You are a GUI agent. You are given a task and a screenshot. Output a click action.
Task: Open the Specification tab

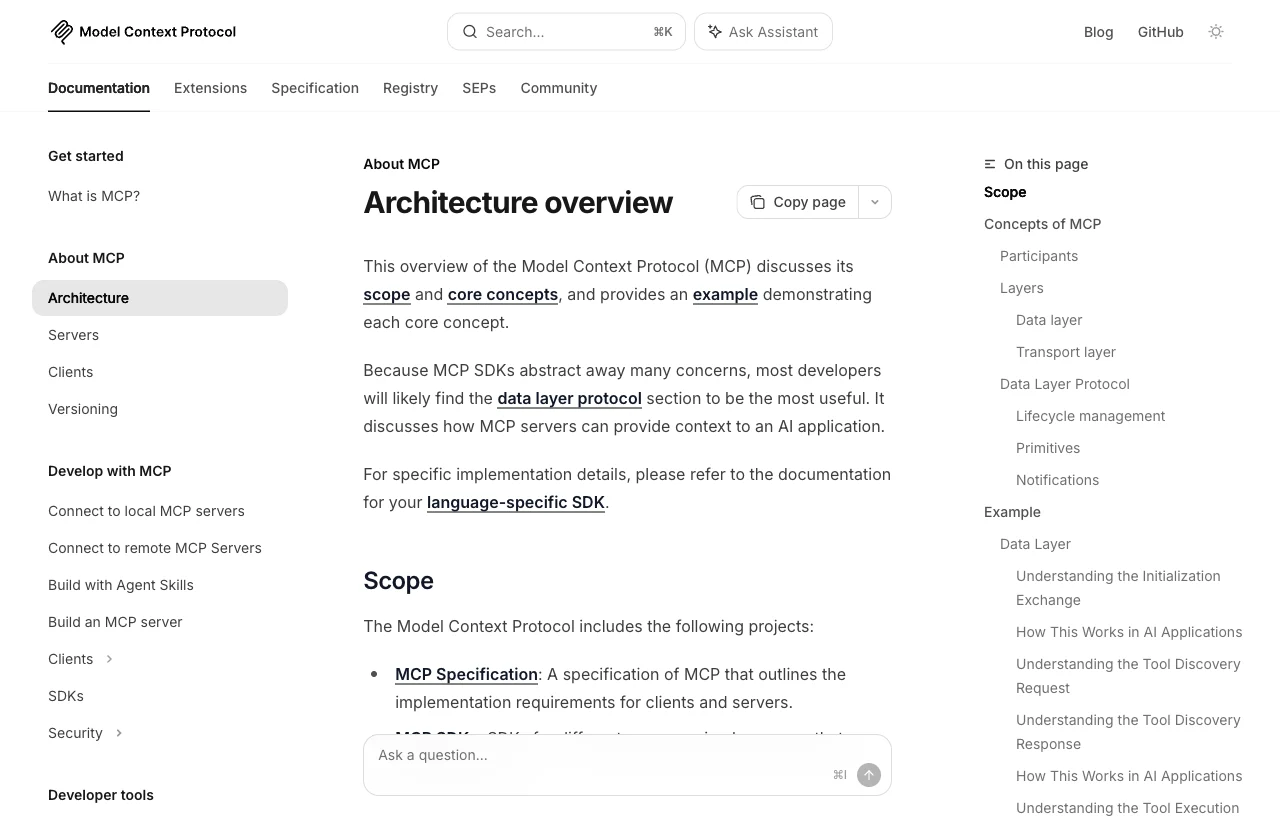point(315,88)
